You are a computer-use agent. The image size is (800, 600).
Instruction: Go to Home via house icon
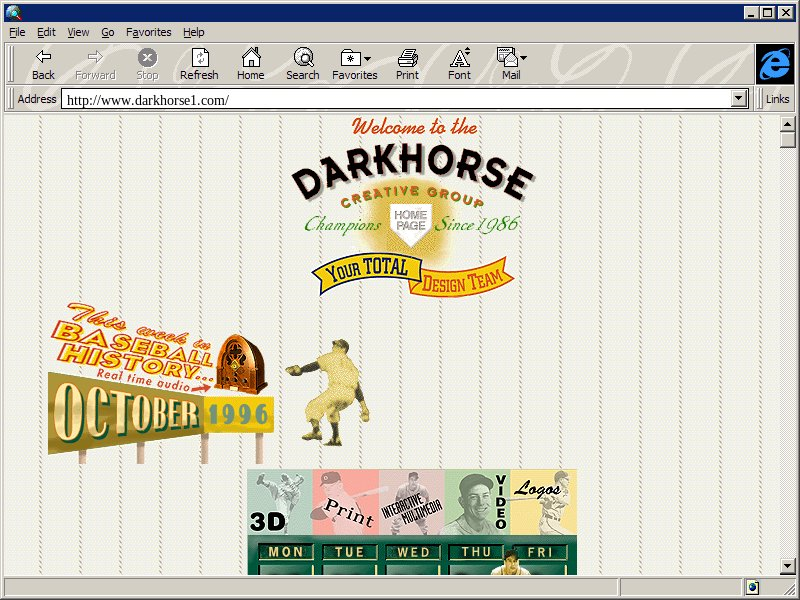point(250,58)
